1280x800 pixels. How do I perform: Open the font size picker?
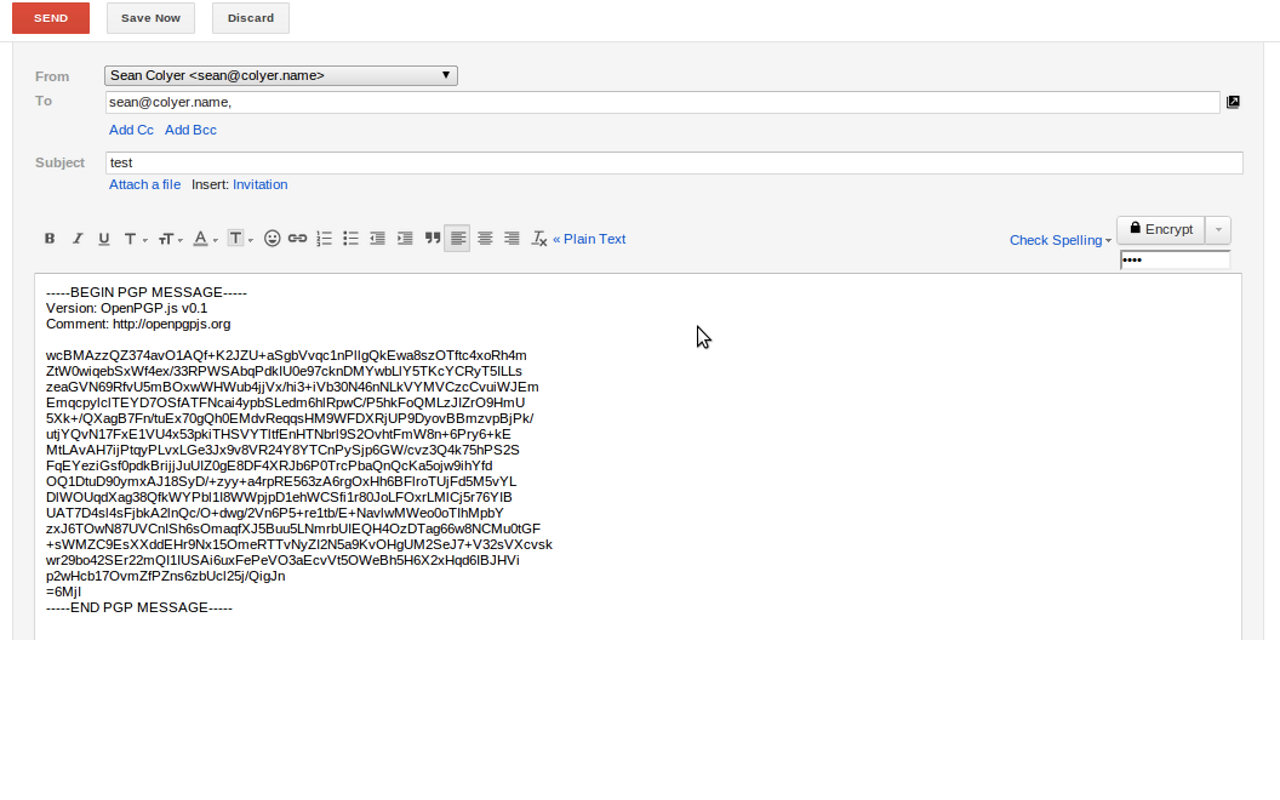click(170, 238)
